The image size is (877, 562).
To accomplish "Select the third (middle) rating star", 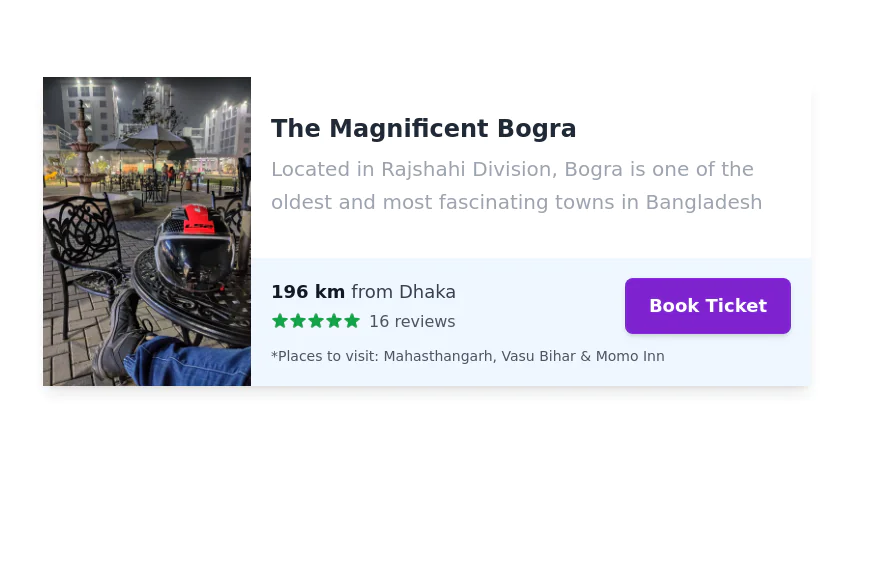I will 316,321.
